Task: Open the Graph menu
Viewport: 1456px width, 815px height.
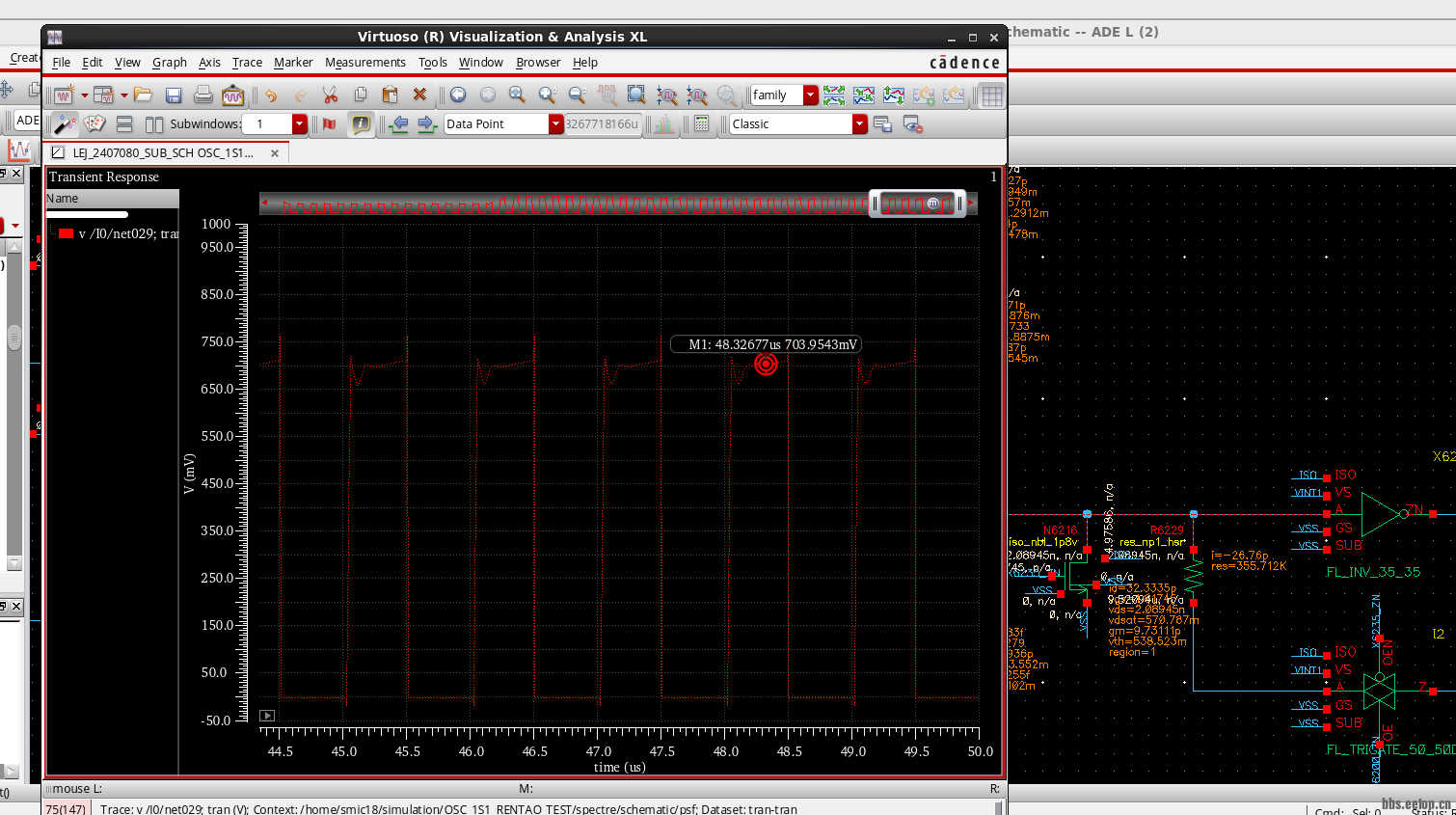Action: click(x=170, y=62)
